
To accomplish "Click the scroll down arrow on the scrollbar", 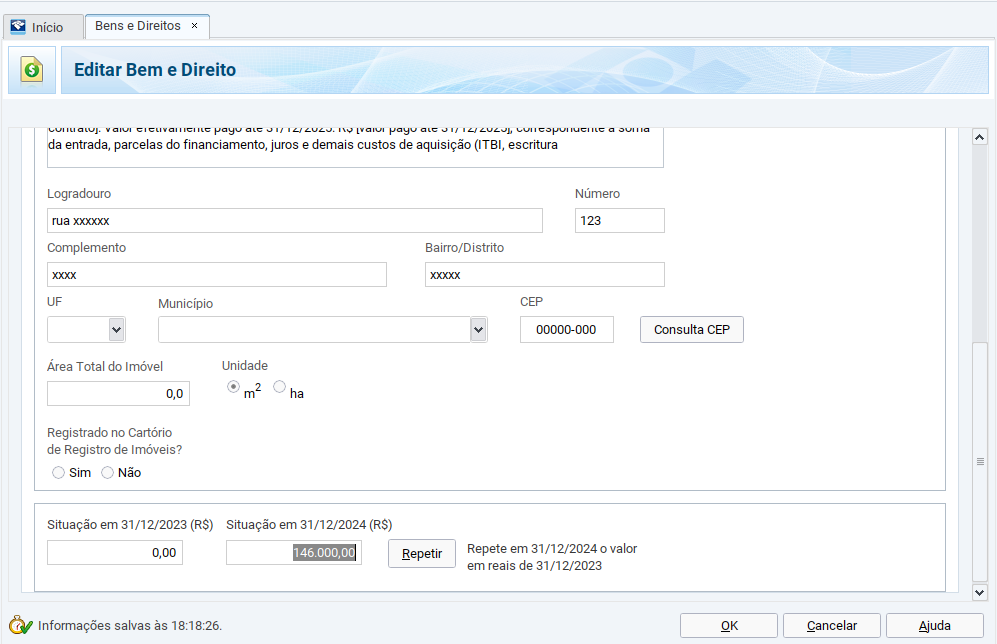I will pyautogui.click(x=980, y=592).
